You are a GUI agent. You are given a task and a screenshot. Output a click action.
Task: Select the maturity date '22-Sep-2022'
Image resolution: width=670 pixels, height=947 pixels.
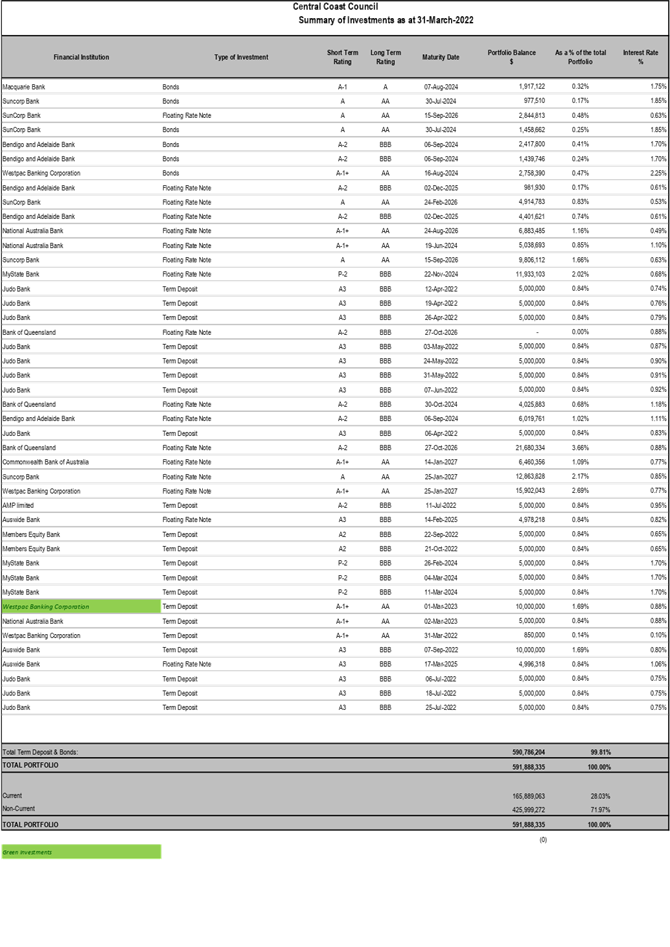[441, 534]
